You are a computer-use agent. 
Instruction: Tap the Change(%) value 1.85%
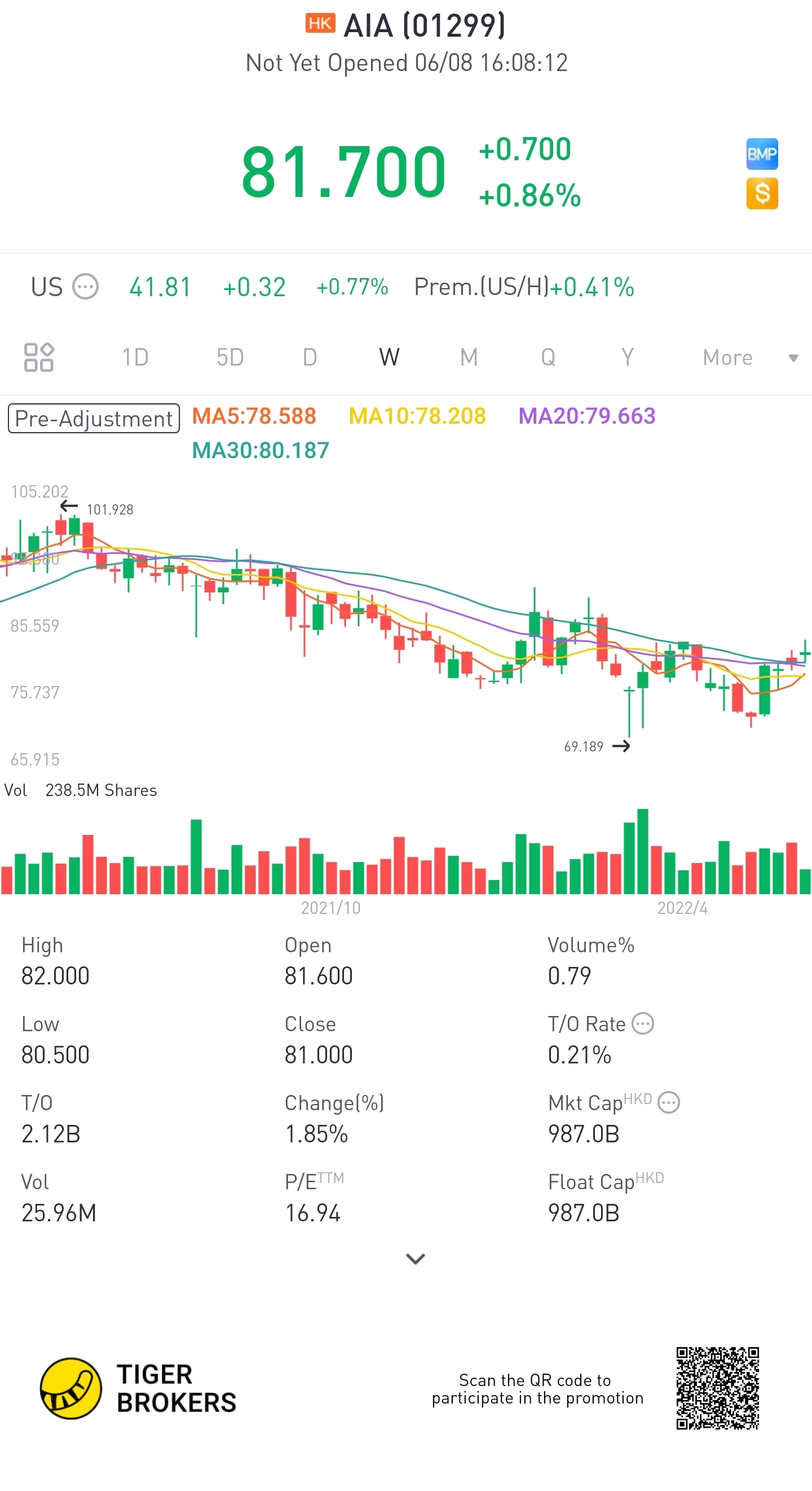(x=316, y=1134)
